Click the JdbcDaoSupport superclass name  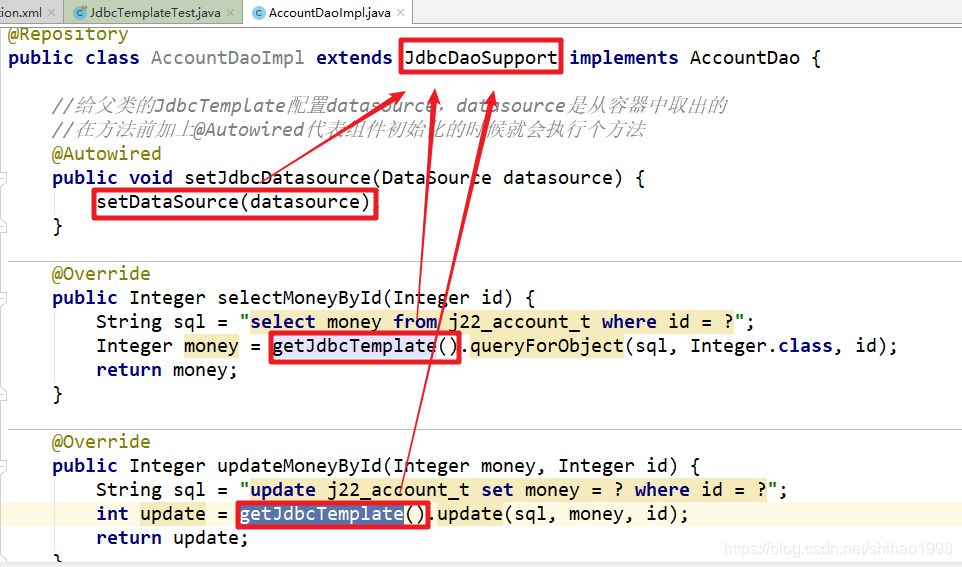click(x=480, y=58)
